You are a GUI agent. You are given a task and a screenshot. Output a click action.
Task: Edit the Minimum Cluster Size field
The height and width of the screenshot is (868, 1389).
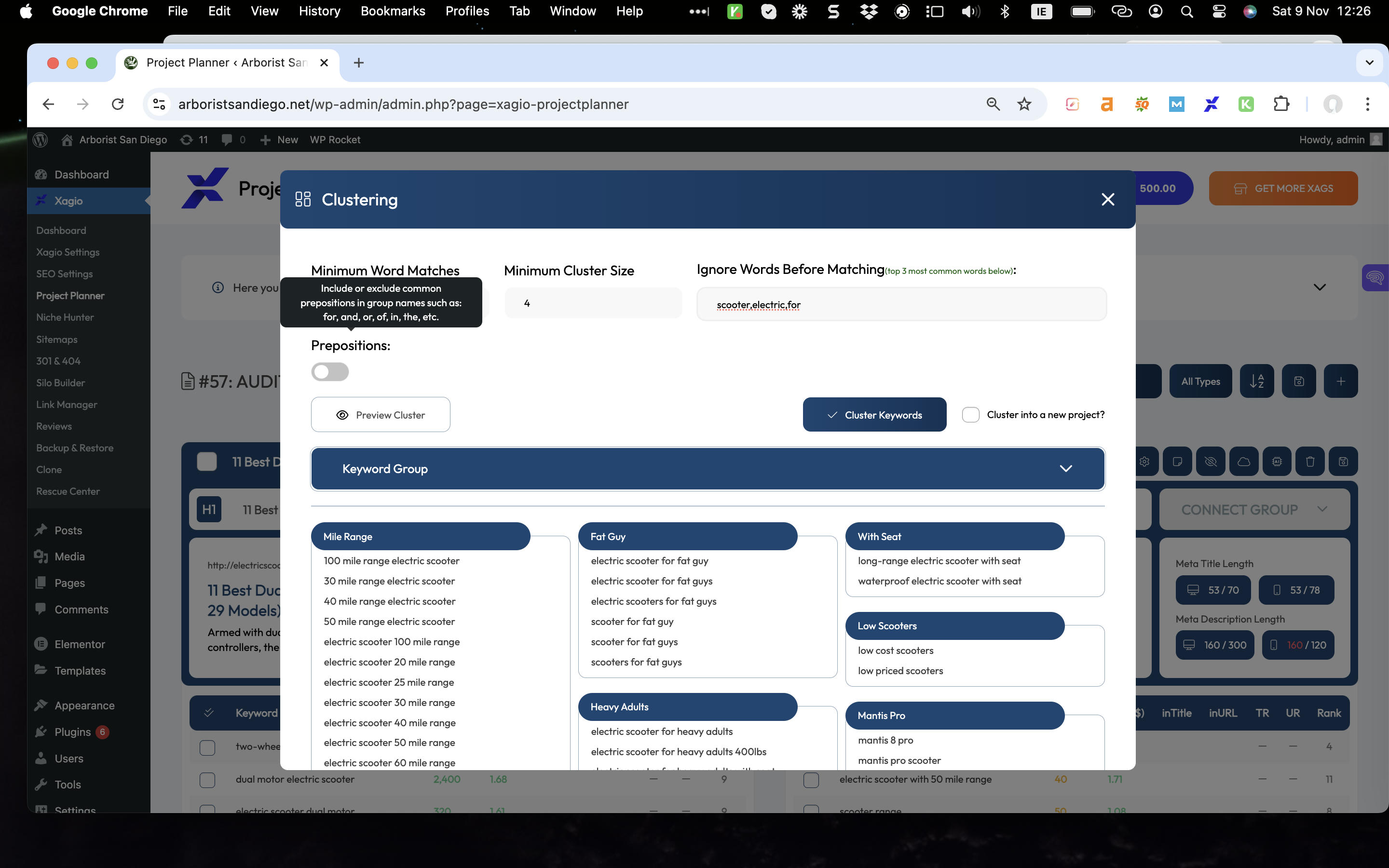click(x=593, y=303)
